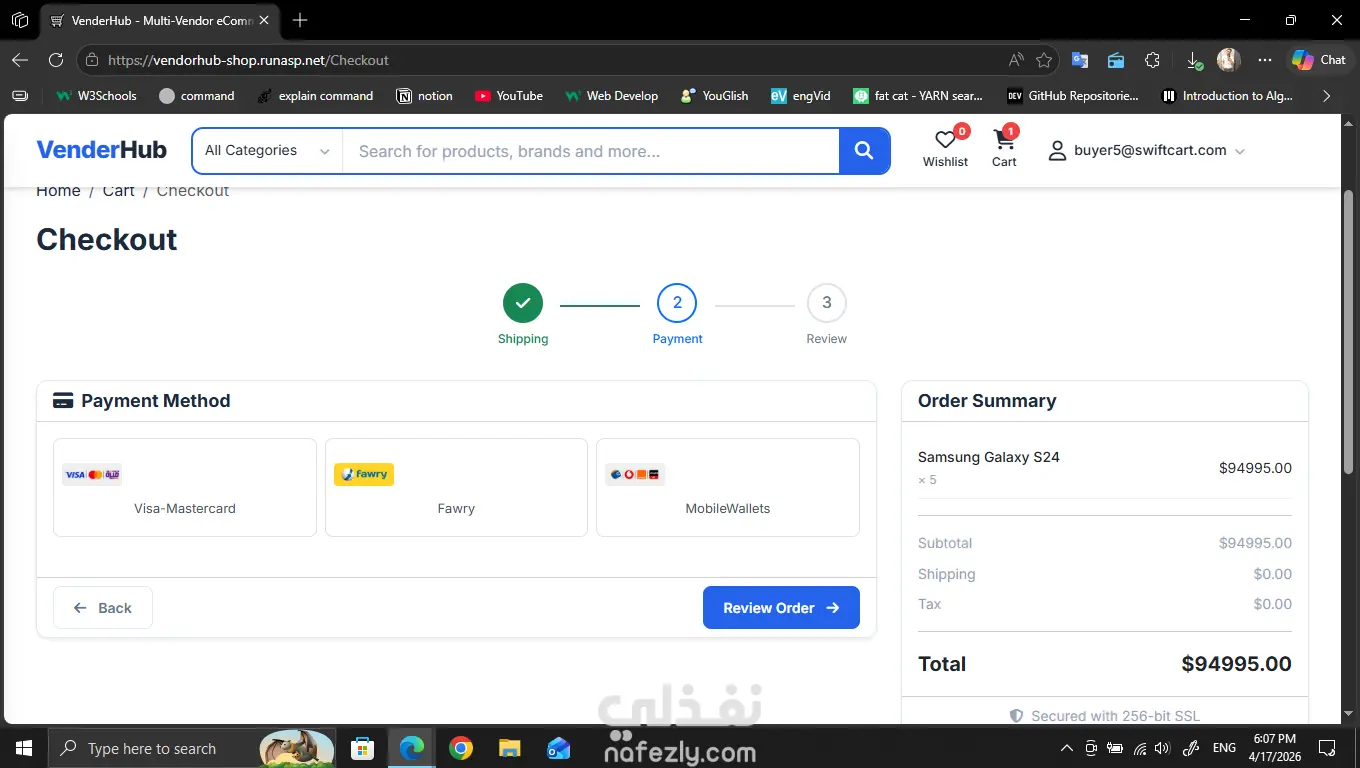Viewport: 1360px width, 768px height.
Task: Open the tab actions menu icon
Action: pos(20,20)
